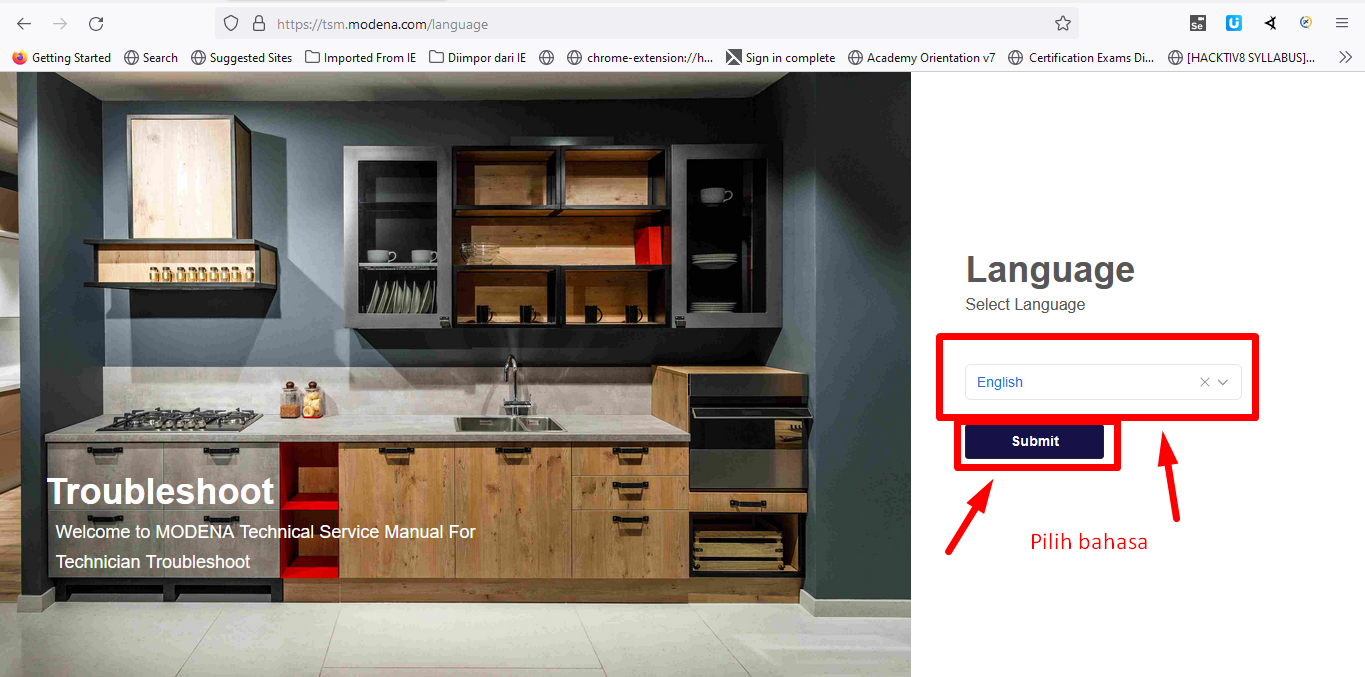Open the Select Language combo box
The height and width of the screenshot is (677, 1365).
pyautogui.click(x=1080, y=382)
